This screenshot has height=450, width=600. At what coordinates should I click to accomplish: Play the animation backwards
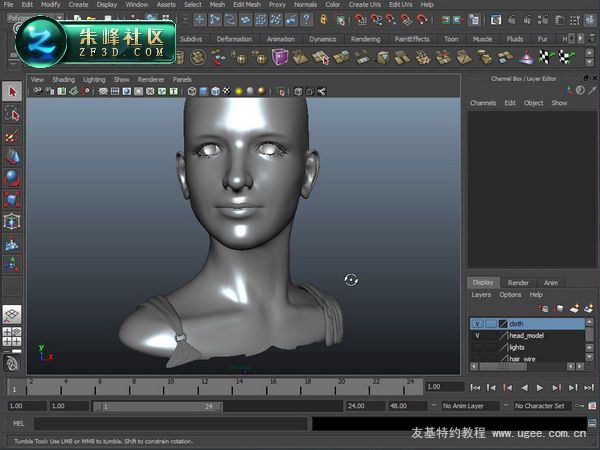[524, 388]
